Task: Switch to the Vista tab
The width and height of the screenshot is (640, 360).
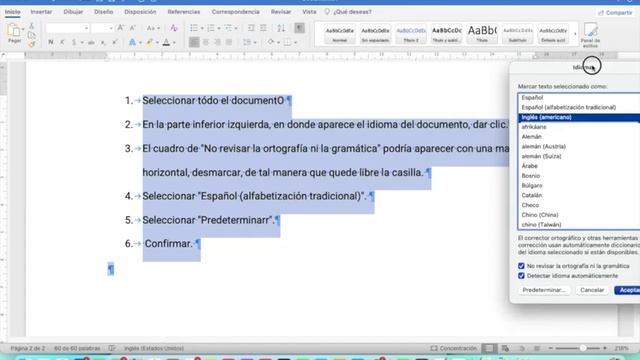Action: [309, 12]
